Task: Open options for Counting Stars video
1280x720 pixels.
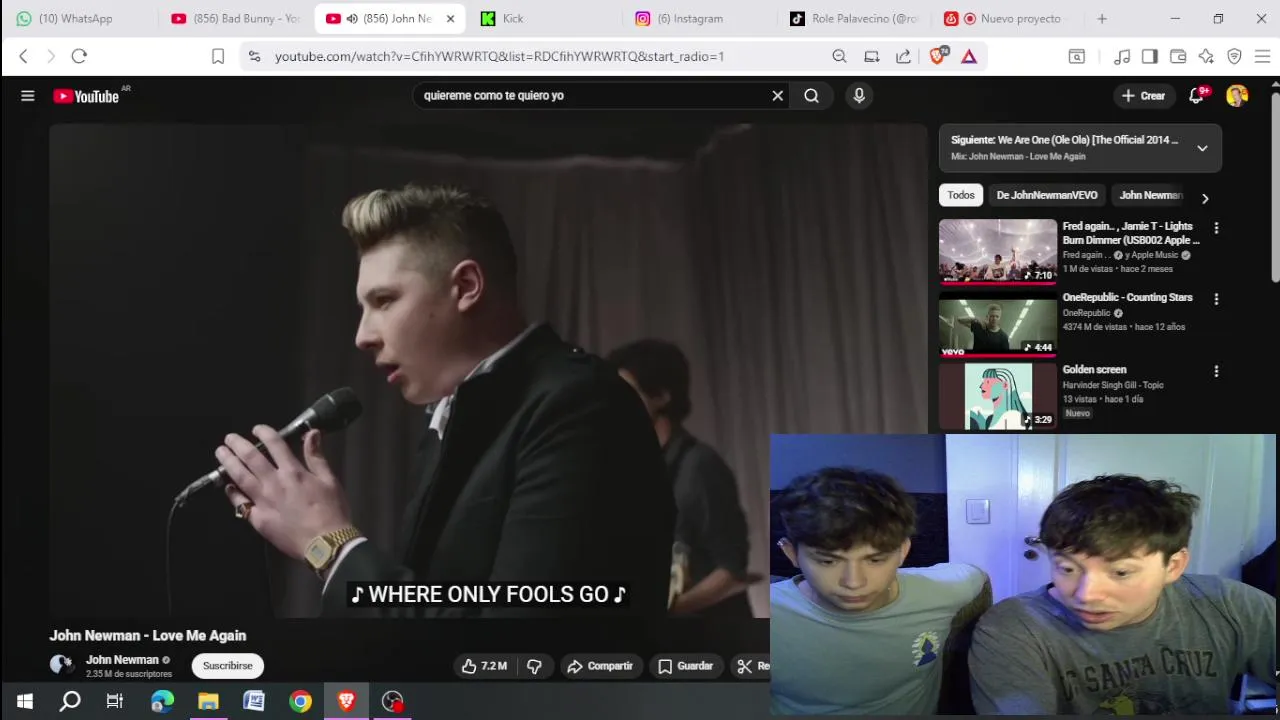Action: coord(1216,299)
